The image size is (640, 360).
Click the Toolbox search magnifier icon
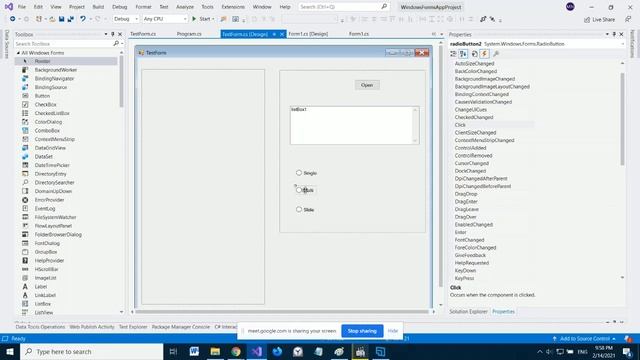click(116, 43)
